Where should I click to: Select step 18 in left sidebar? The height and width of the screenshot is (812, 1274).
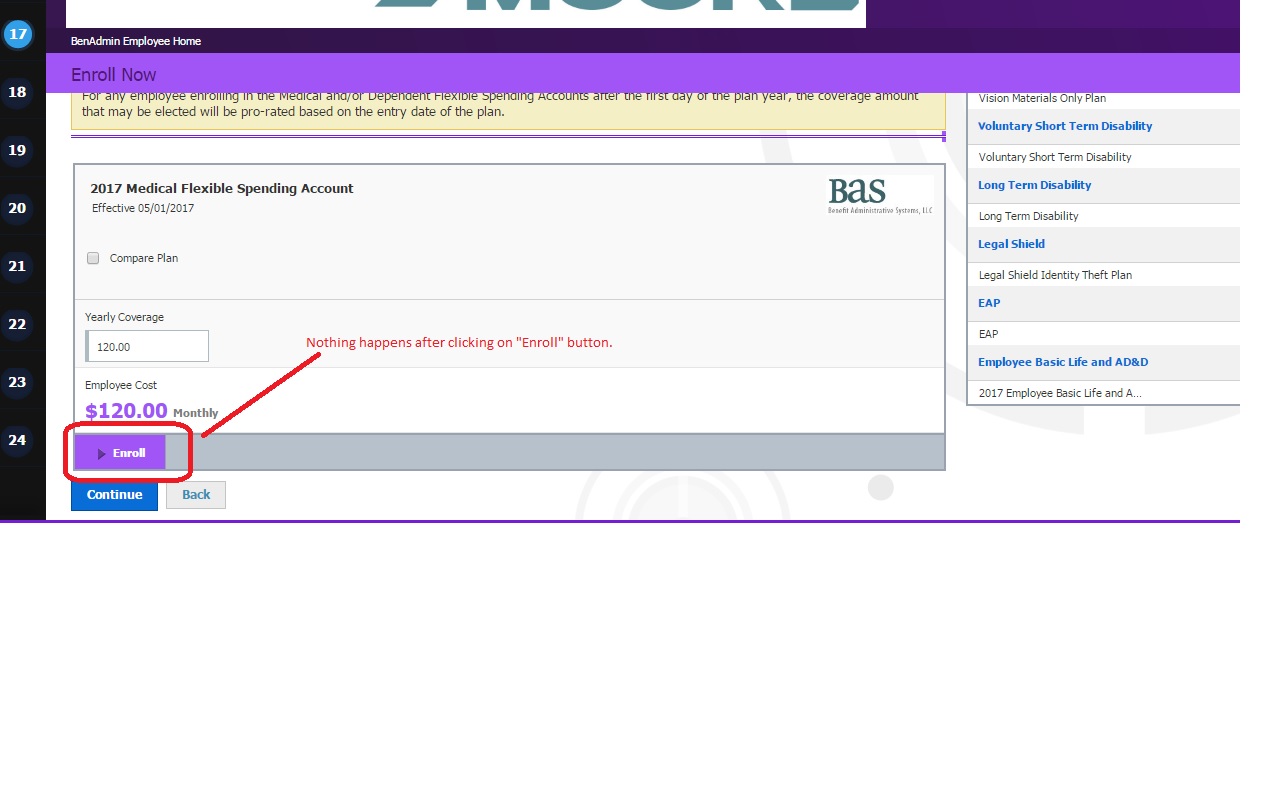[x=17, y=93]
